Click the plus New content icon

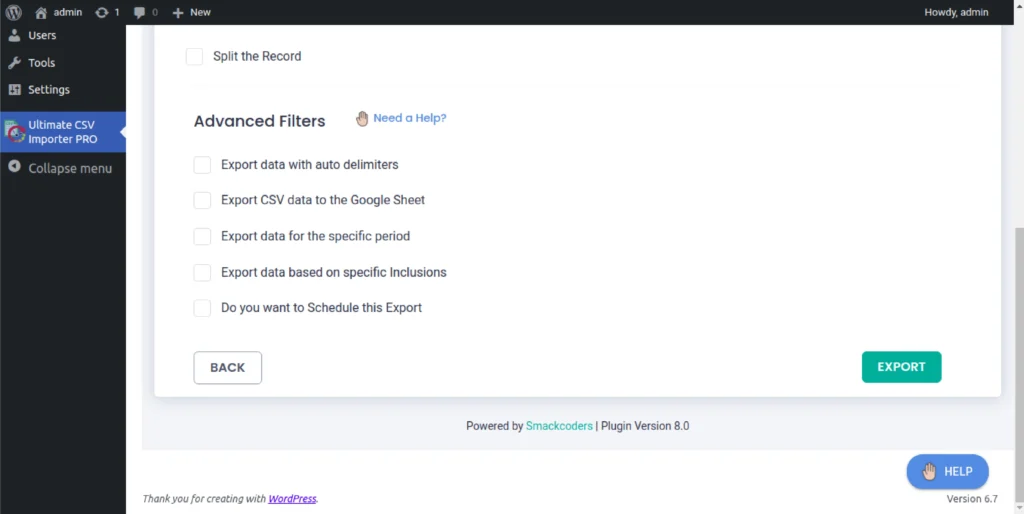pos(178,12)
